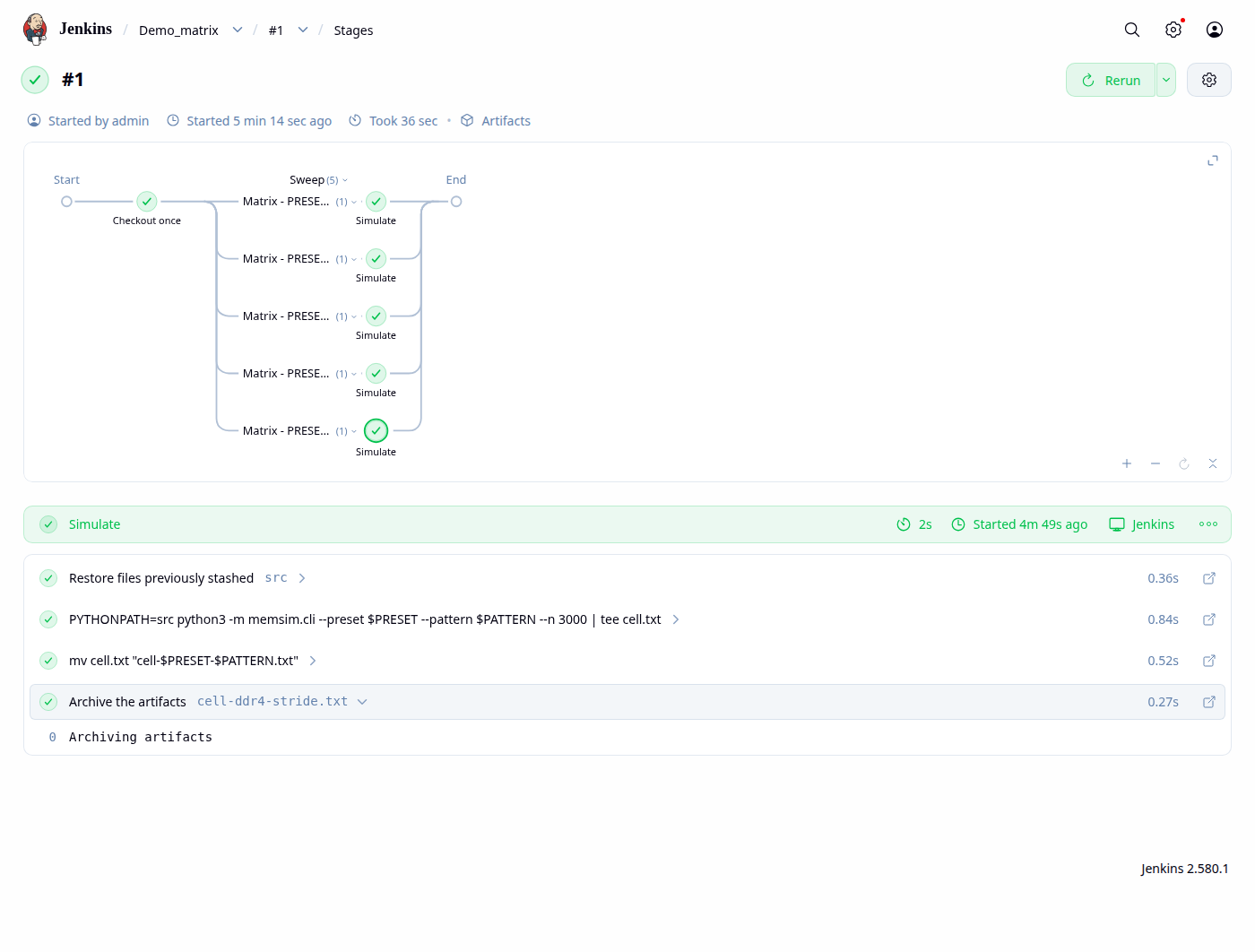The width and height of the screenshot is (1255, 952).
Task: Select the Checkout once stage node
Action: coord(147,202)
